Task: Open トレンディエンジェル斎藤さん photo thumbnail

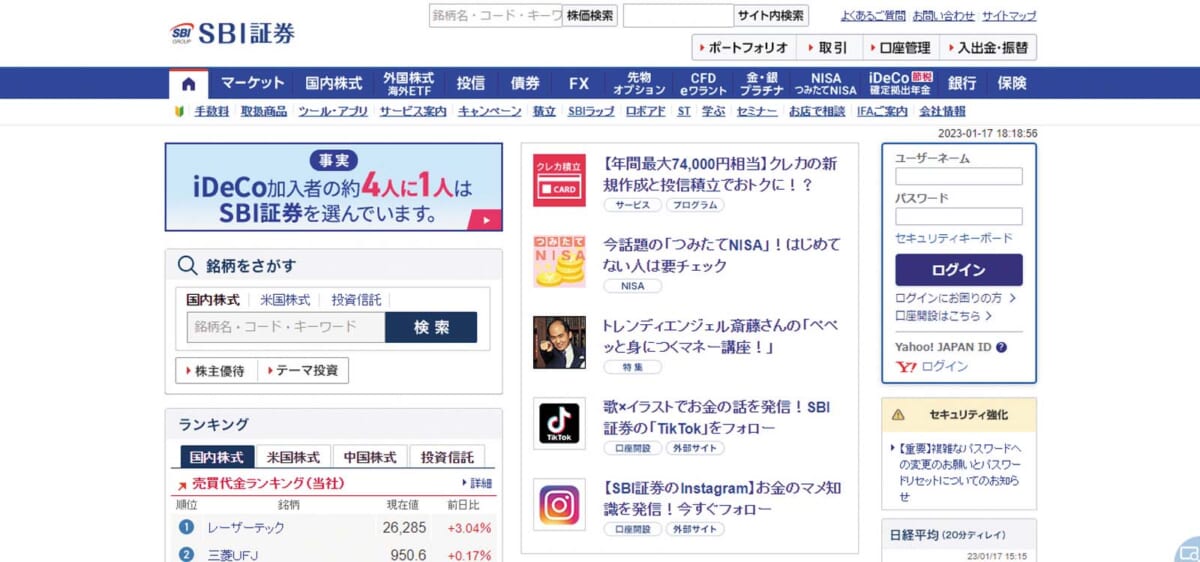Action: point(559,342)
